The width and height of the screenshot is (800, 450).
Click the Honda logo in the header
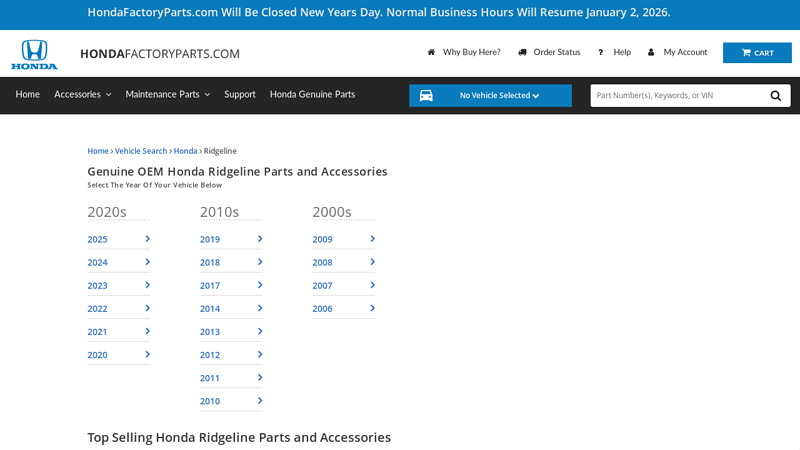pos(34,54)
